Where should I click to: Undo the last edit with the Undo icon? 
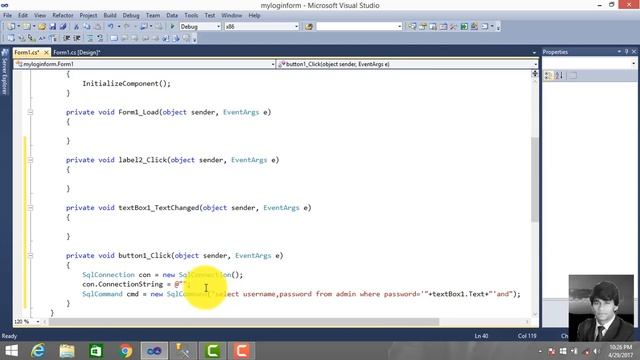(x=111, y=27)
